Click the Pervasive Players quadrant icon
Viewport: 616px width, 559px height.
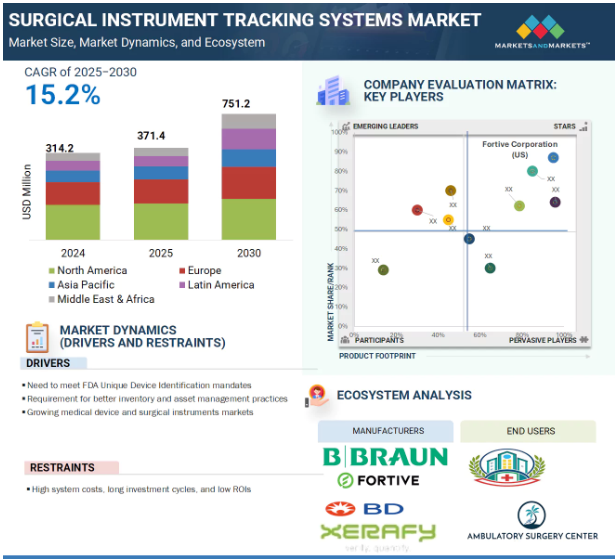584,339
